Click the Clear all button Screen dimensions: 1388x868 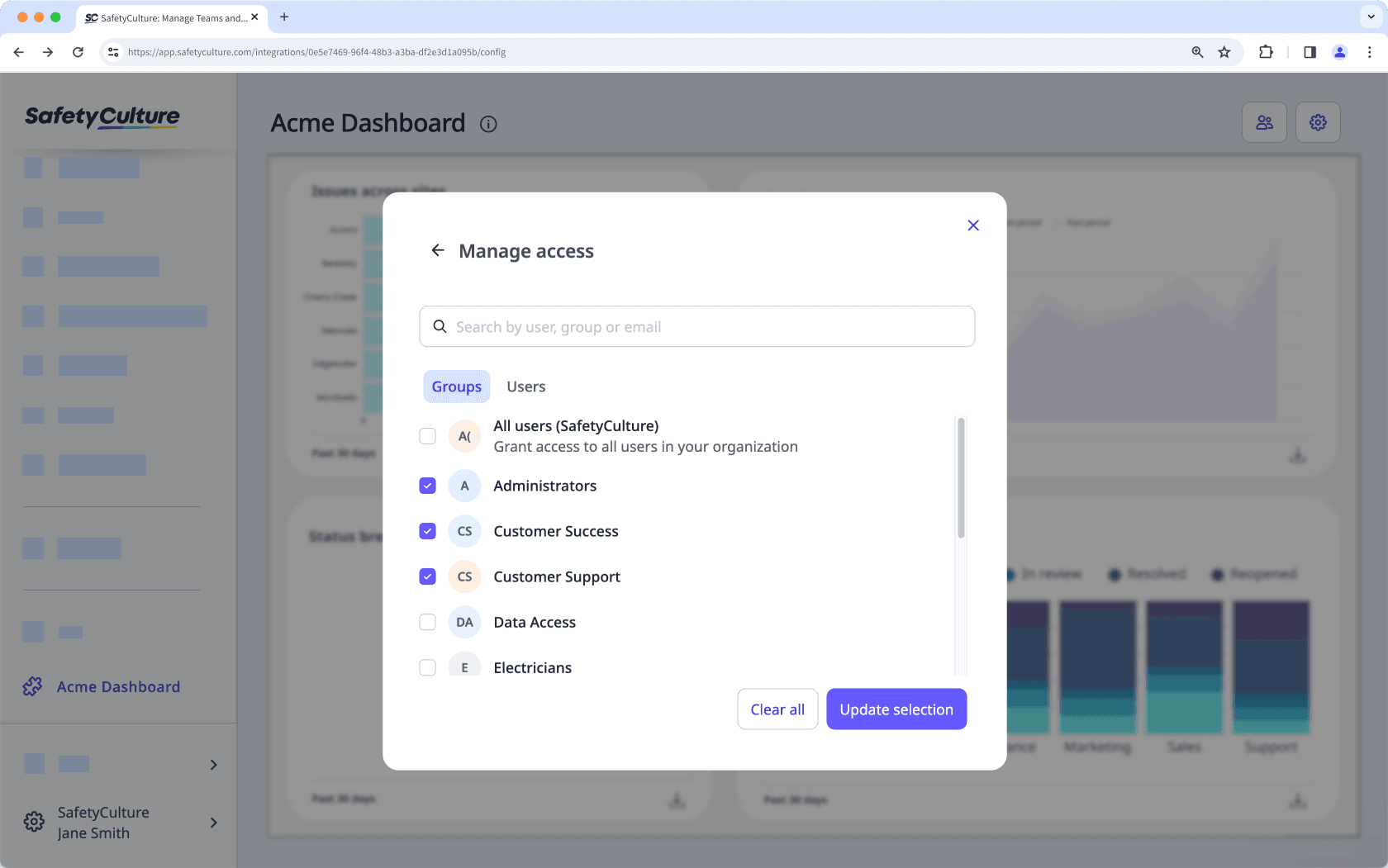[x=777, y=709]
